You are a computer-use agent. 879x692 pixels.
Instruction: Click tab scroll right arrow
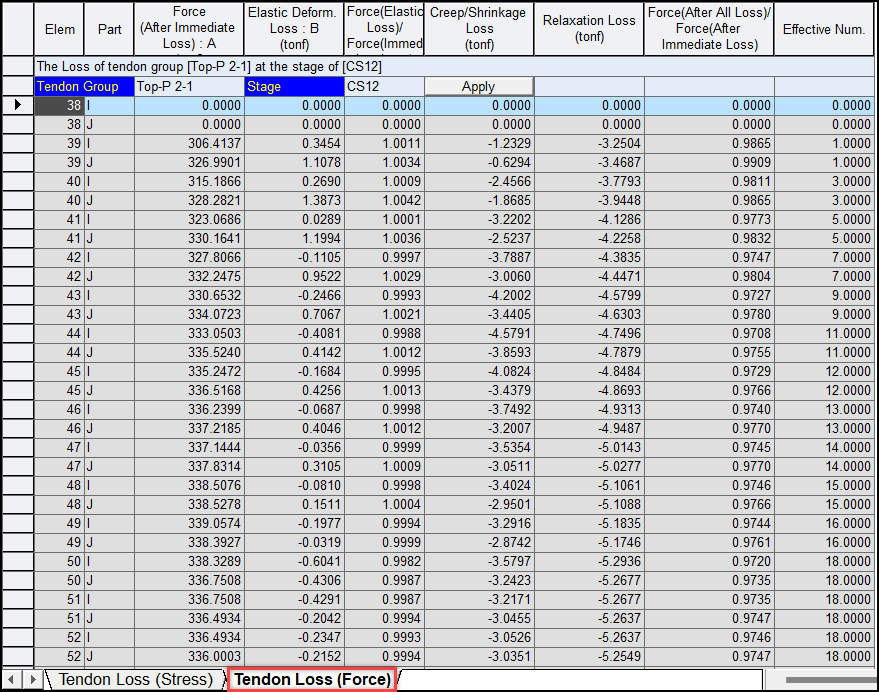(33, 680)
